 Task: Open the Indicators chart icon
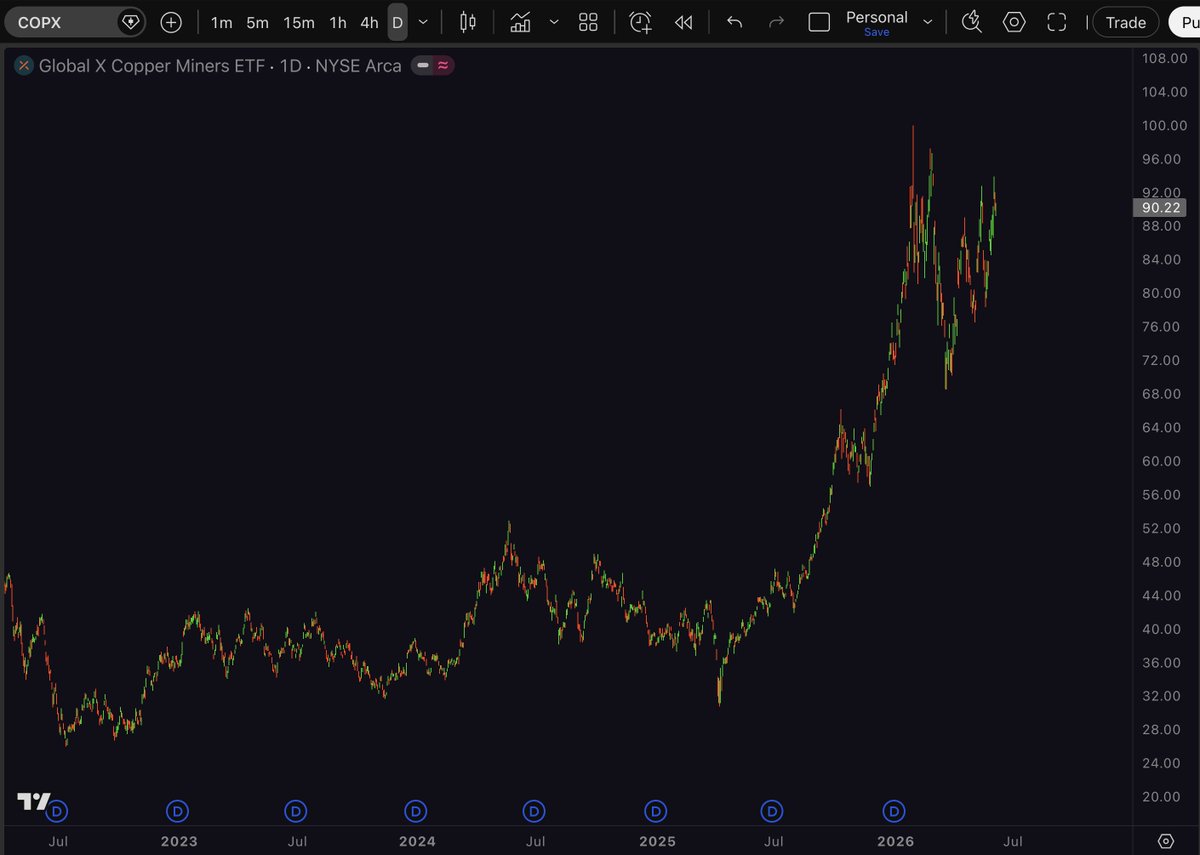tap(520, 22)
